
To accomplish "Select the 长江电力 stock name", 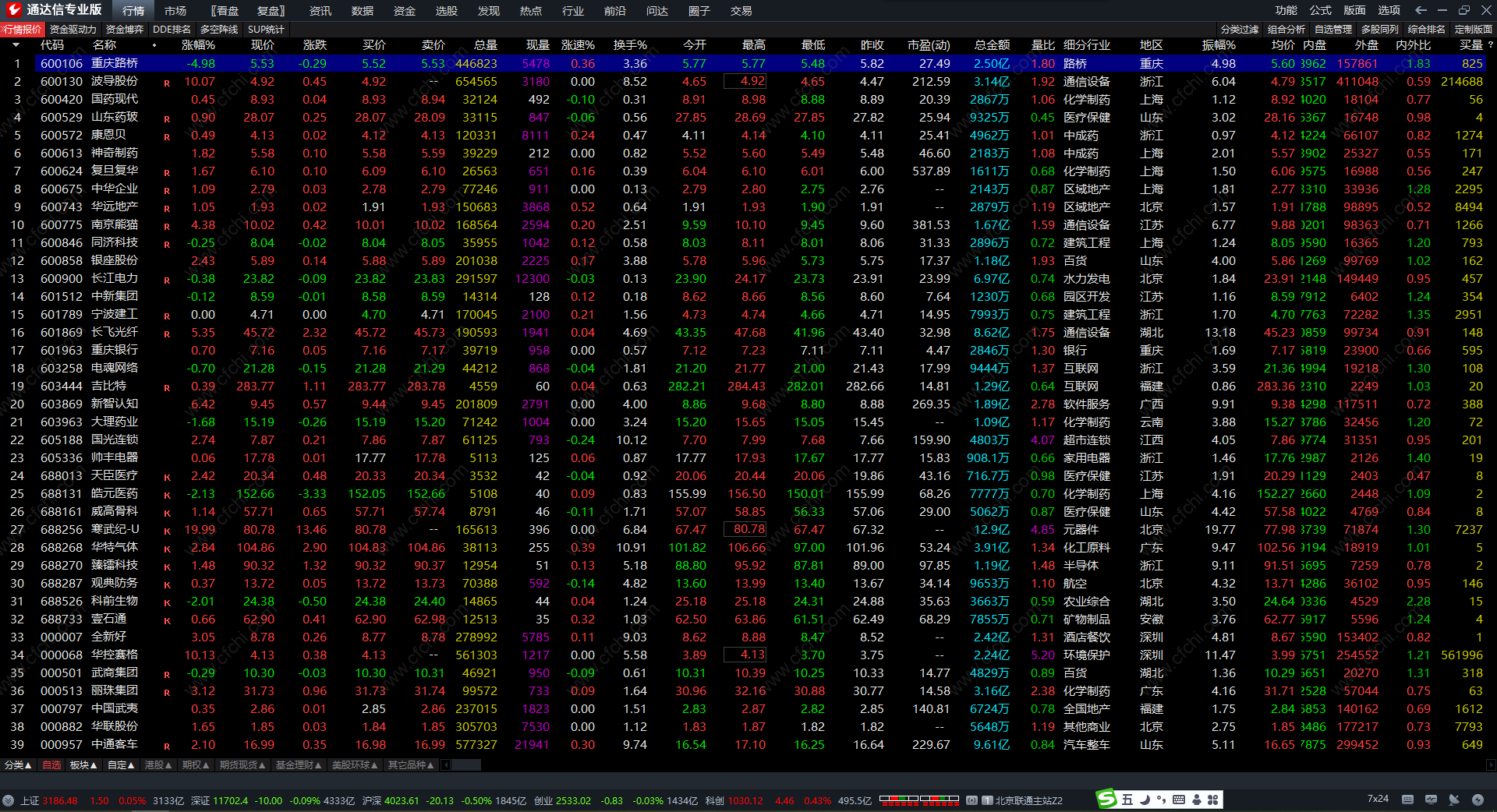I will [x=115, y=278].
